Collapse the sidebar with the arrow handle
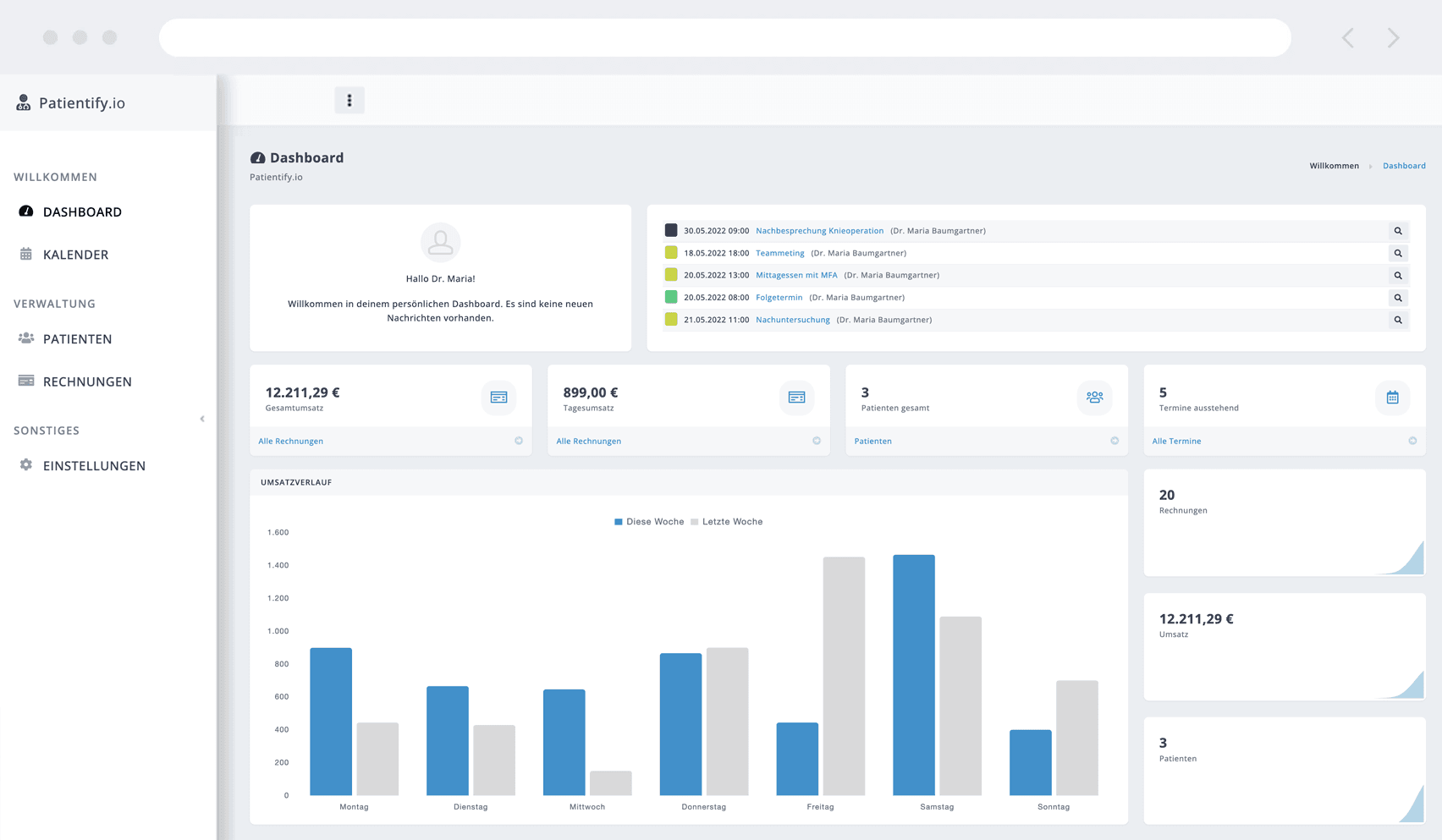 (202, 419)
